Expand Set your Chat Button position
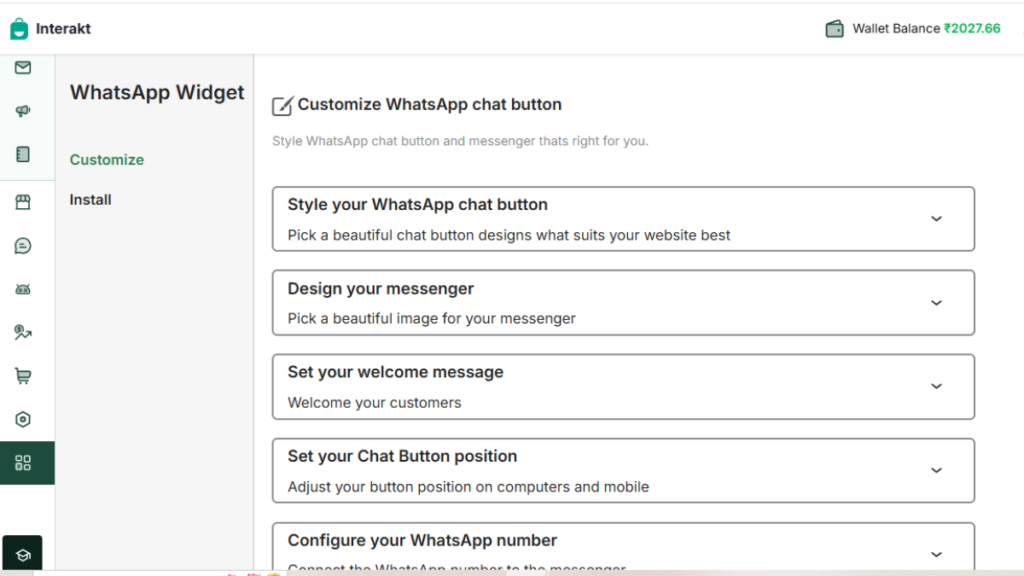The width and height of the screenshot is (1024, 576). tap(937, 470)
